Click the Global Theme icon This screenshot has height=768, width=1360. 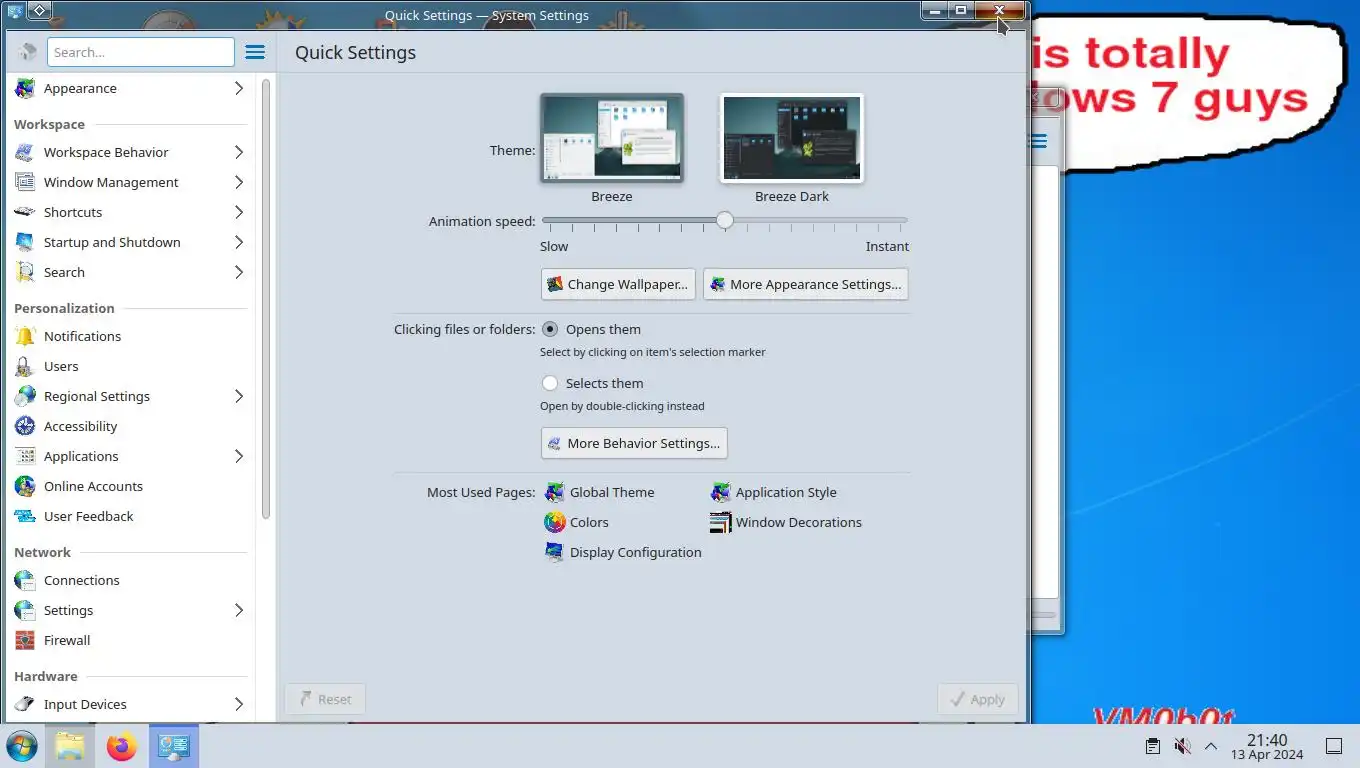554,492
